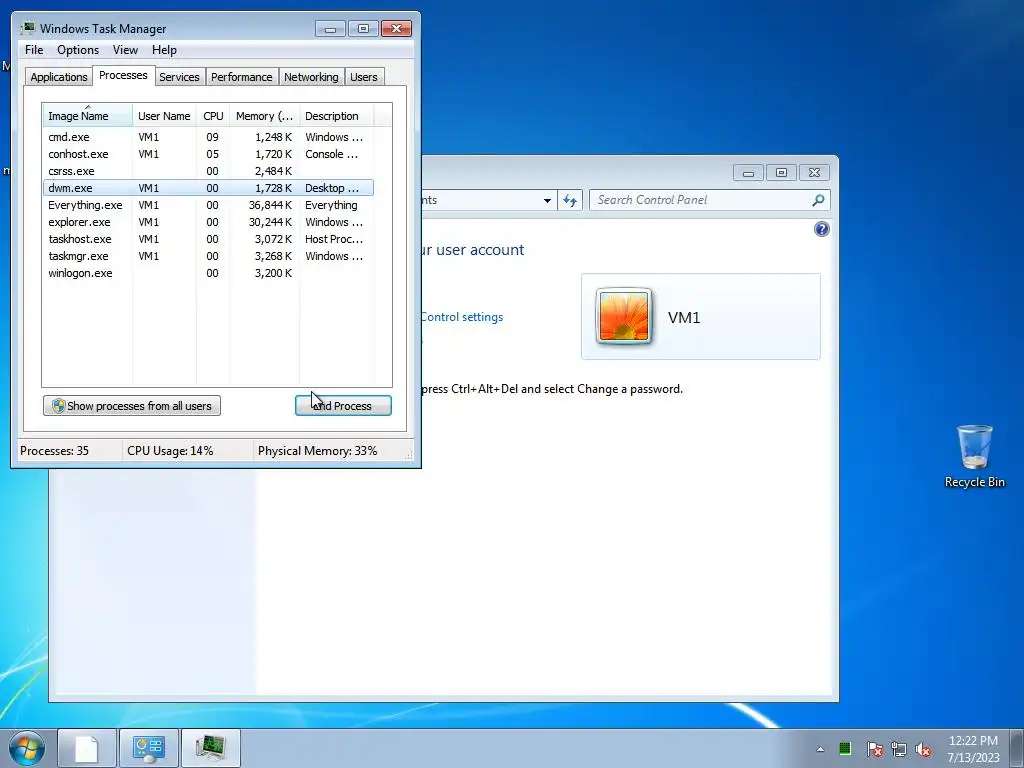
Task: Select the taskmgr.exe process
Action: pos(208,256)
